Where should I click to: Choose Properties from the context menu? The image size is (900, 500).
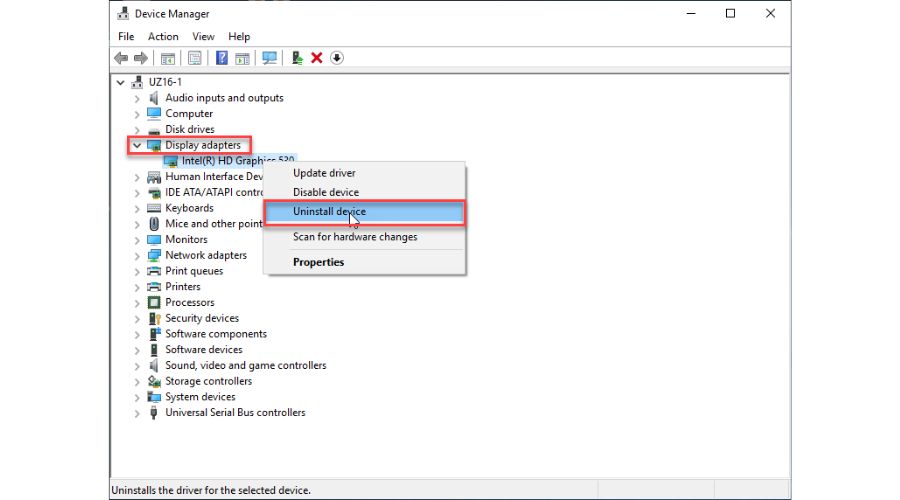(364, 262)
